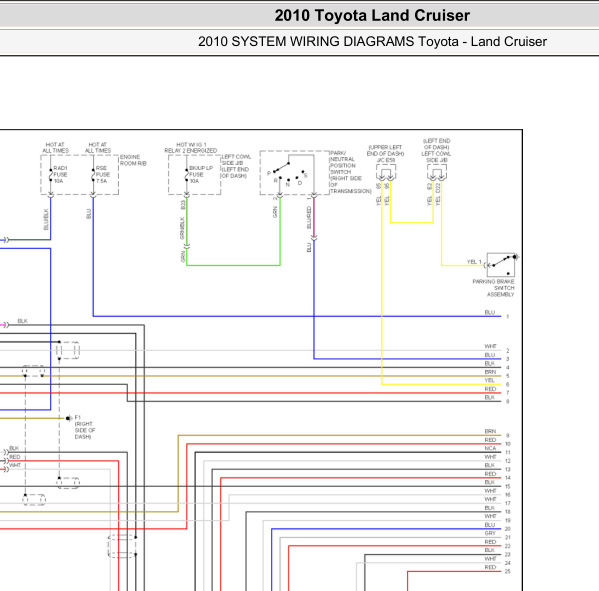Click the P position label in the switch
Viewport: 599px width, 591px height.
pyautogui.click(x=269, y=173)
